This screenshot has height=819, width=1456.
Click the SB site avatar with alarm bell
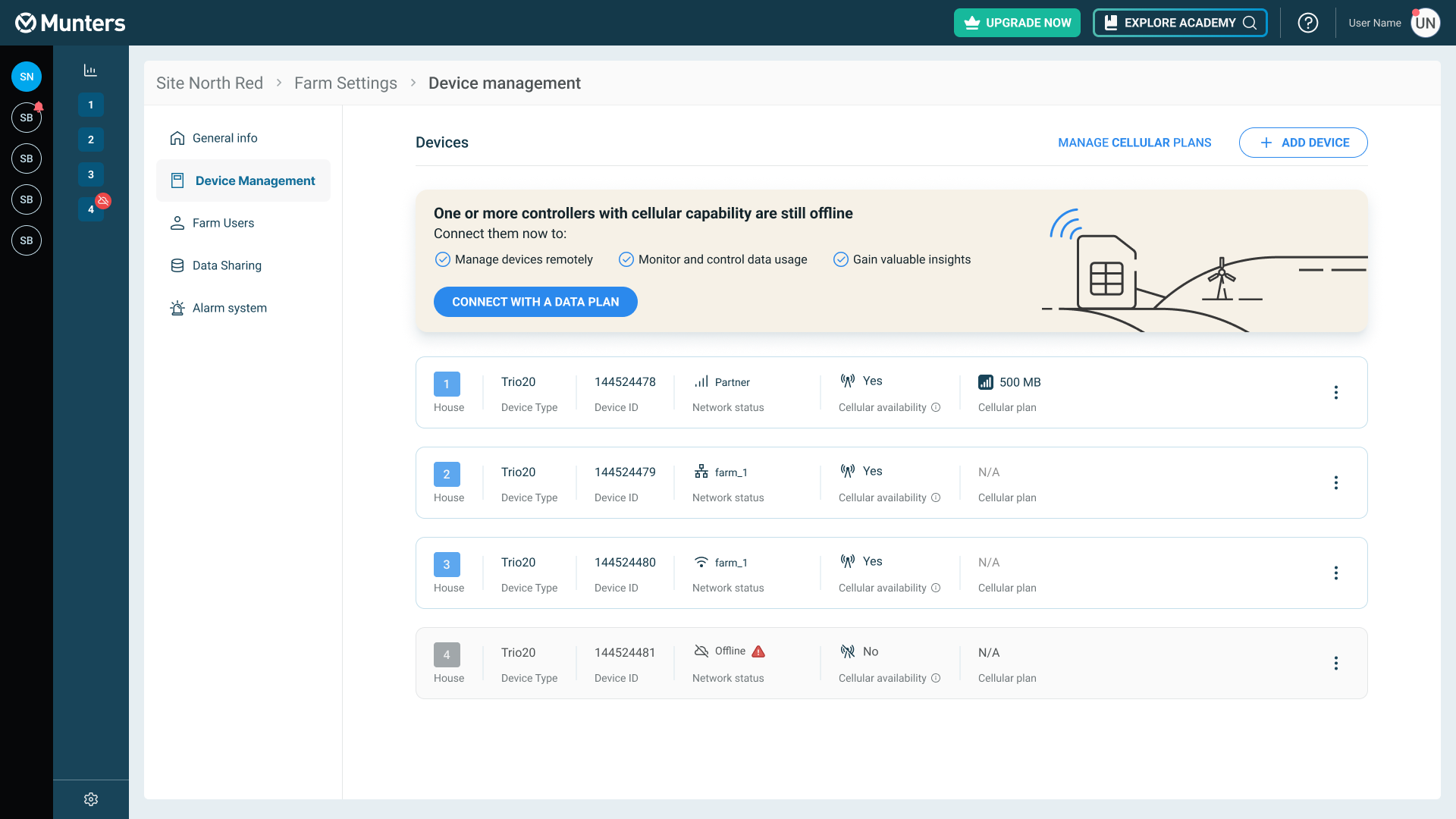(x=27, y=118)
